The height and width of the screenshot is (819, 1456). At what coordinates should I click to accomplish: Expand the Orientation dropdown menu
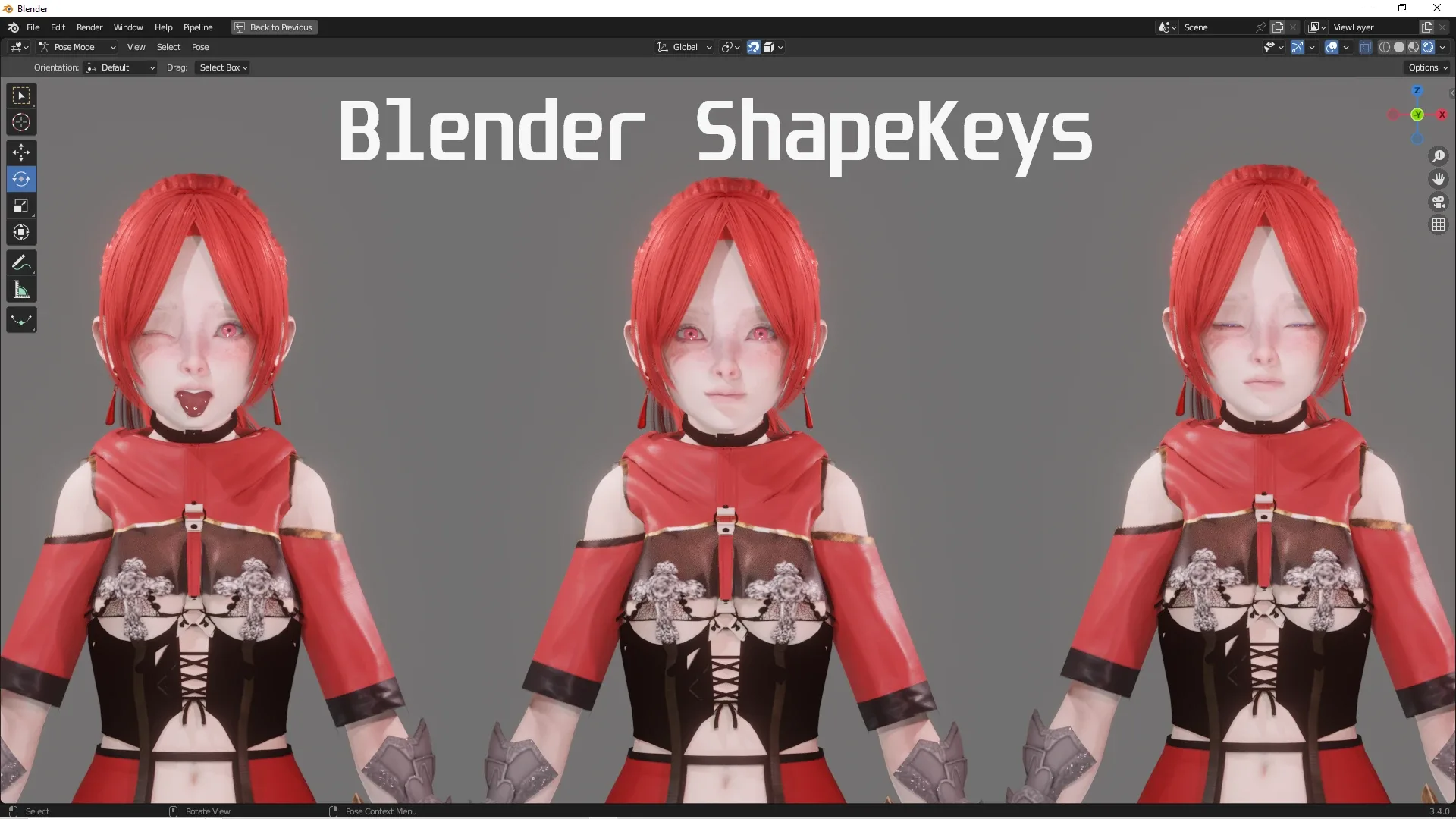point(120,67)
